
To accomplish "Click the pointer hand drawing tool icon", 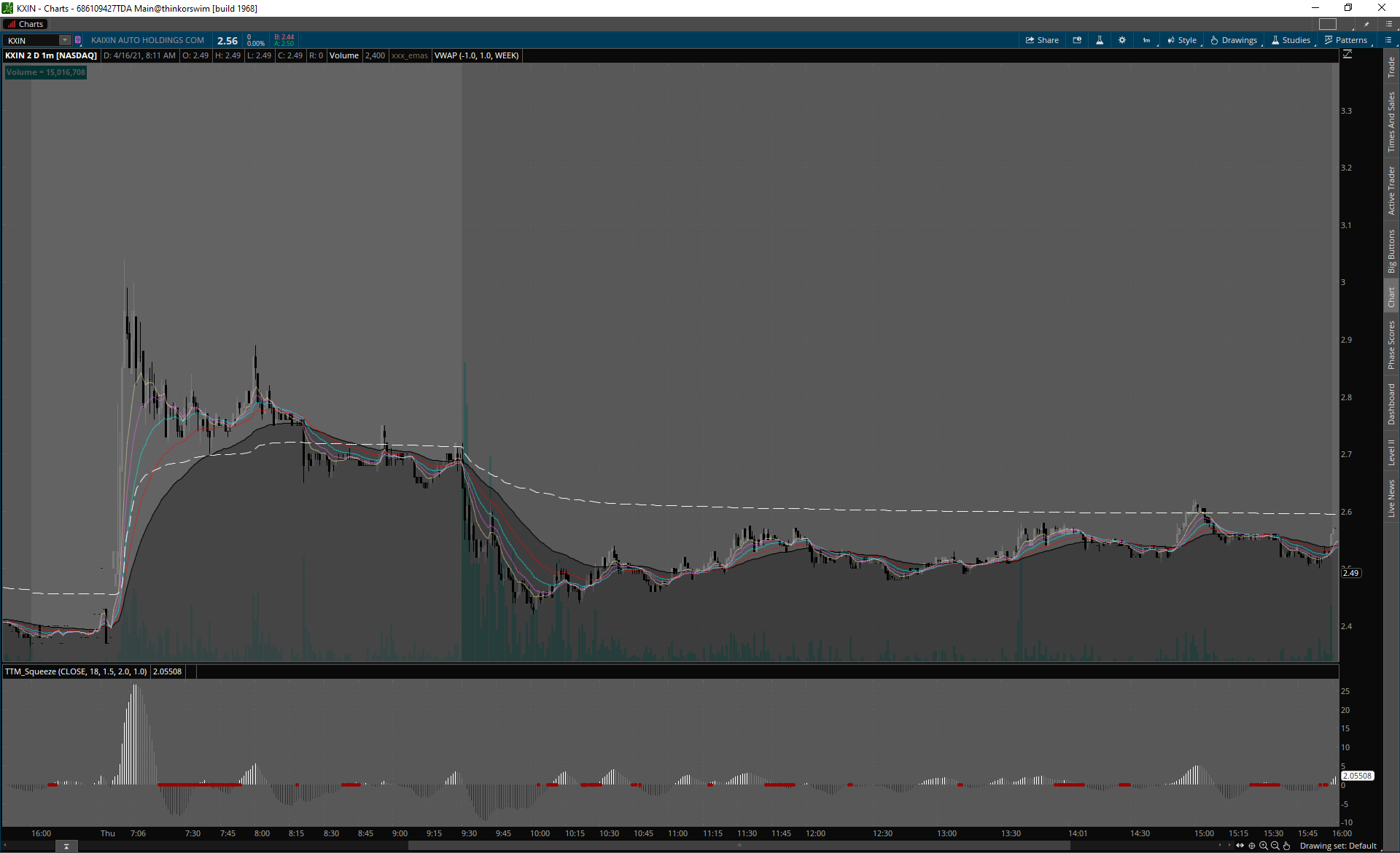I will (x=1286, y=846).
